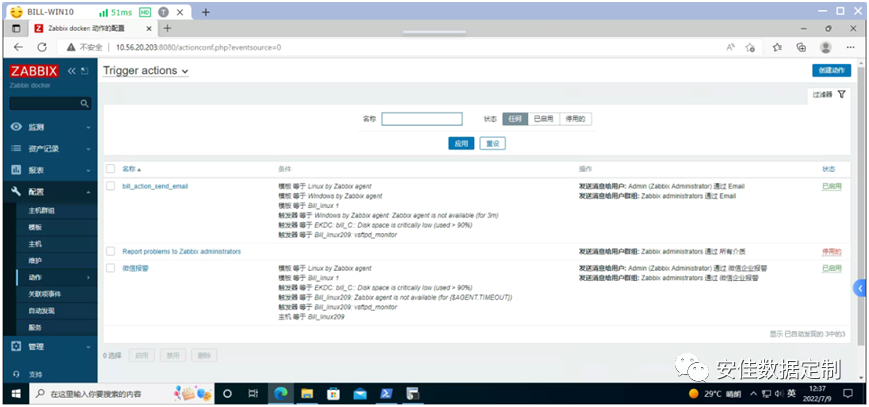Click the browser back arrow
The width and height of the screenshot is (869, 407).
tap(18, 47)
